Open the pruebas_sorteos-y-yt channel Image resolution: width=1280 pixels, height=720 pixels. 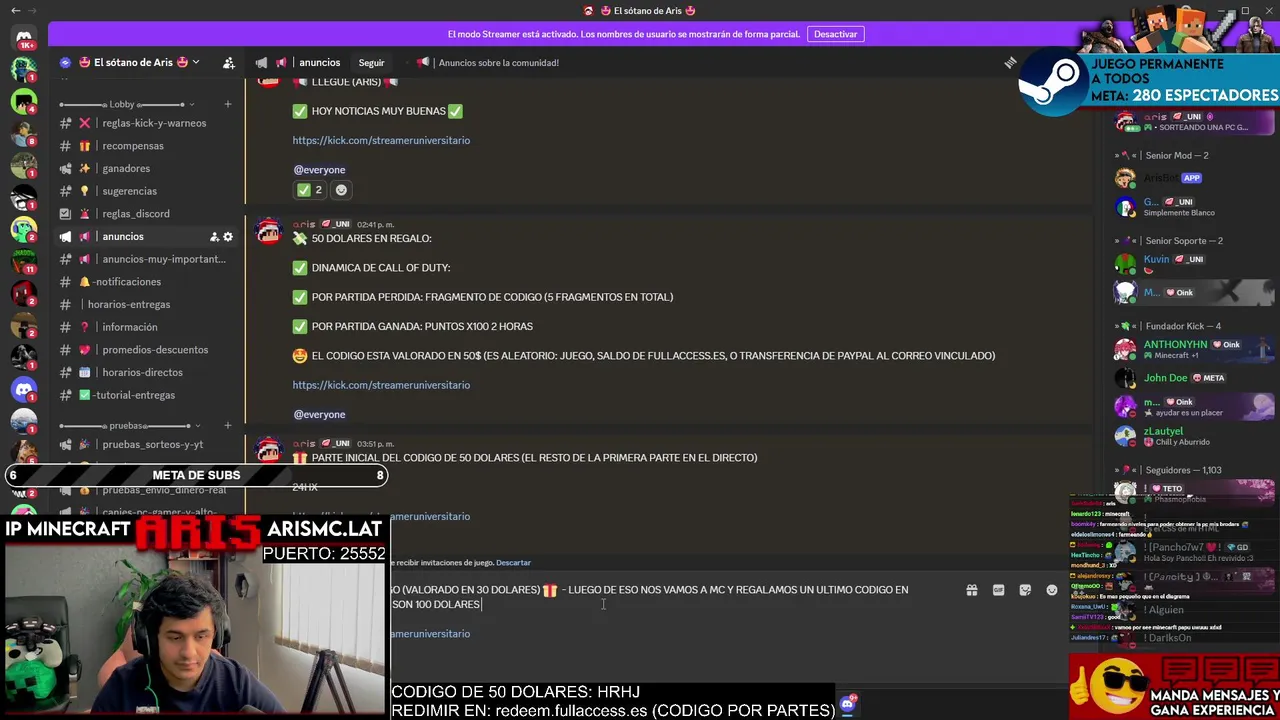pyautogui.click(x=145, y=445)
